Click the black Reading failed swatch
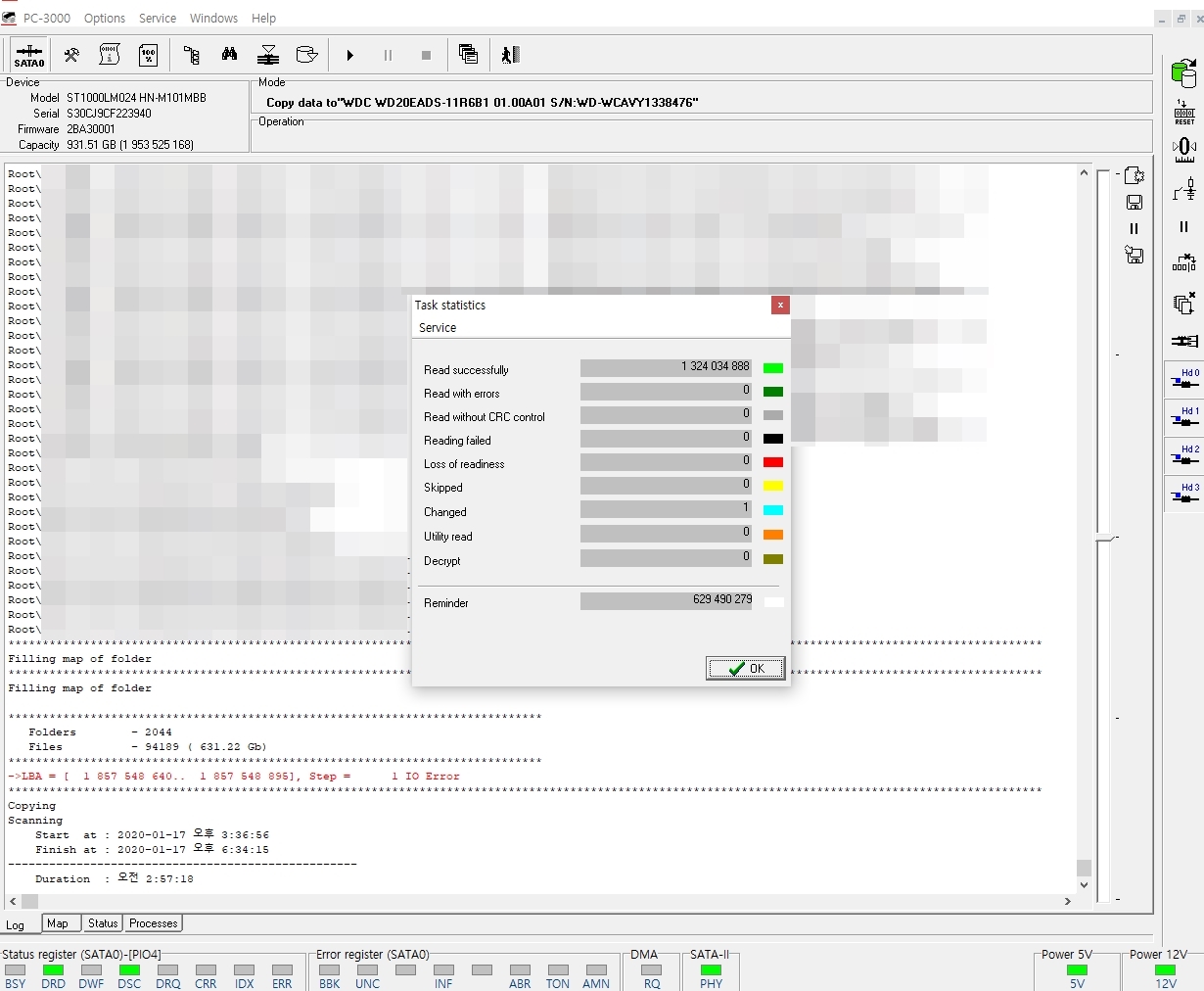Viewport: 1204px width, 991px height. click(x=773, y=439)
